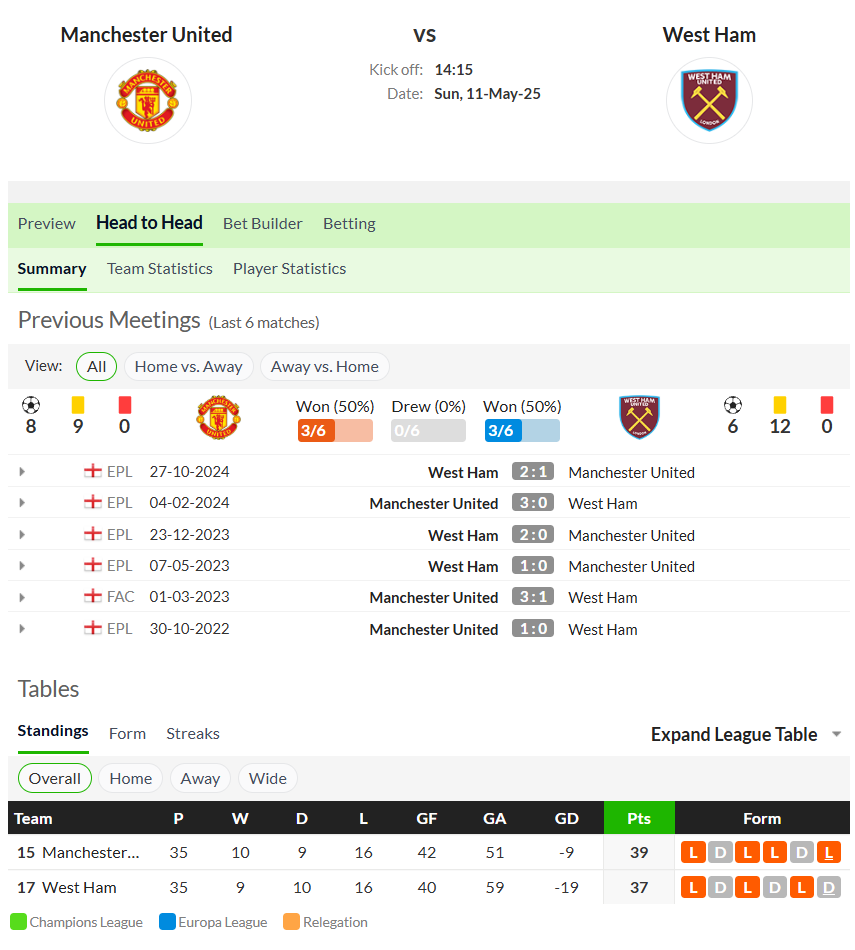This screenshot has height=950, width=855.
Task: Click the 3:0 score badge for 04-02-2024
Action: (533, 503)
